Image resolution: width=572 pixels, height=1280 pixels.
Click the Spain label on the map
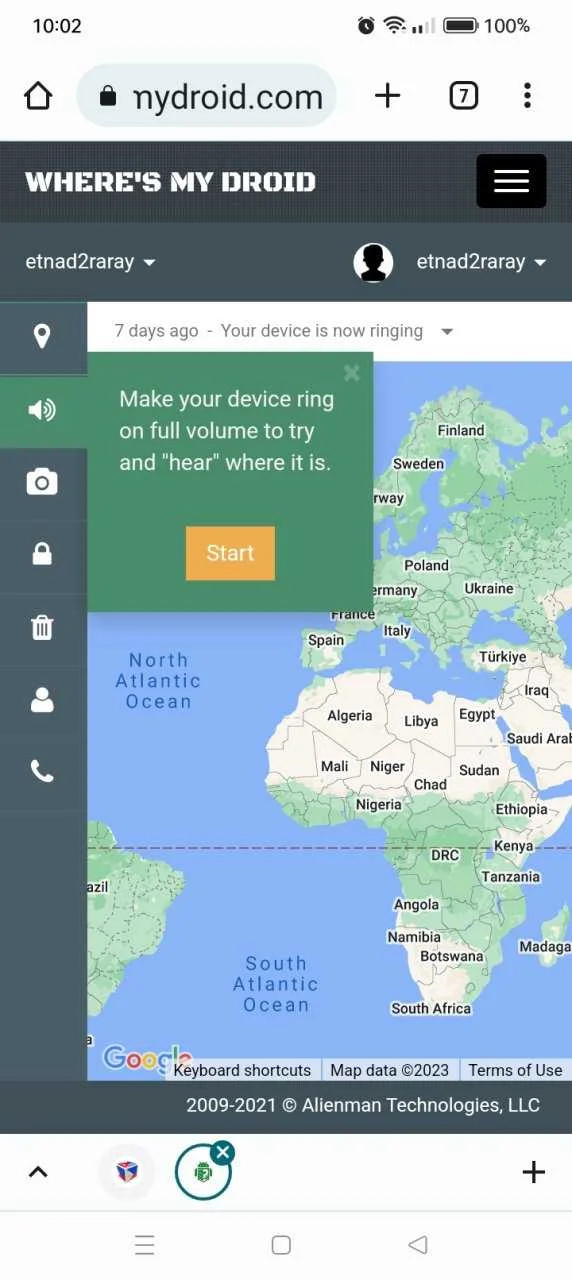(326, 641)
